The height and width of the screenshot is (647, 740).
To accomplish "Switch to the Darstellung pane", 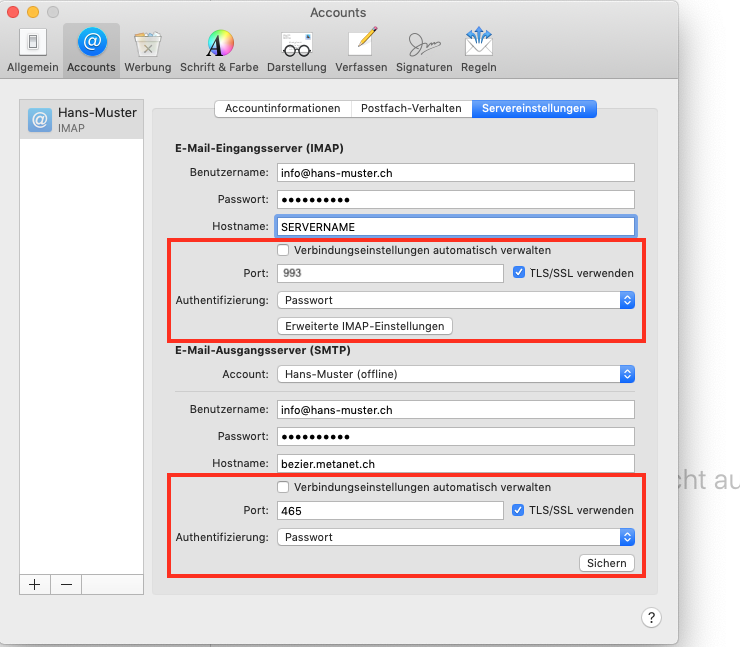I will pos(296,50).
